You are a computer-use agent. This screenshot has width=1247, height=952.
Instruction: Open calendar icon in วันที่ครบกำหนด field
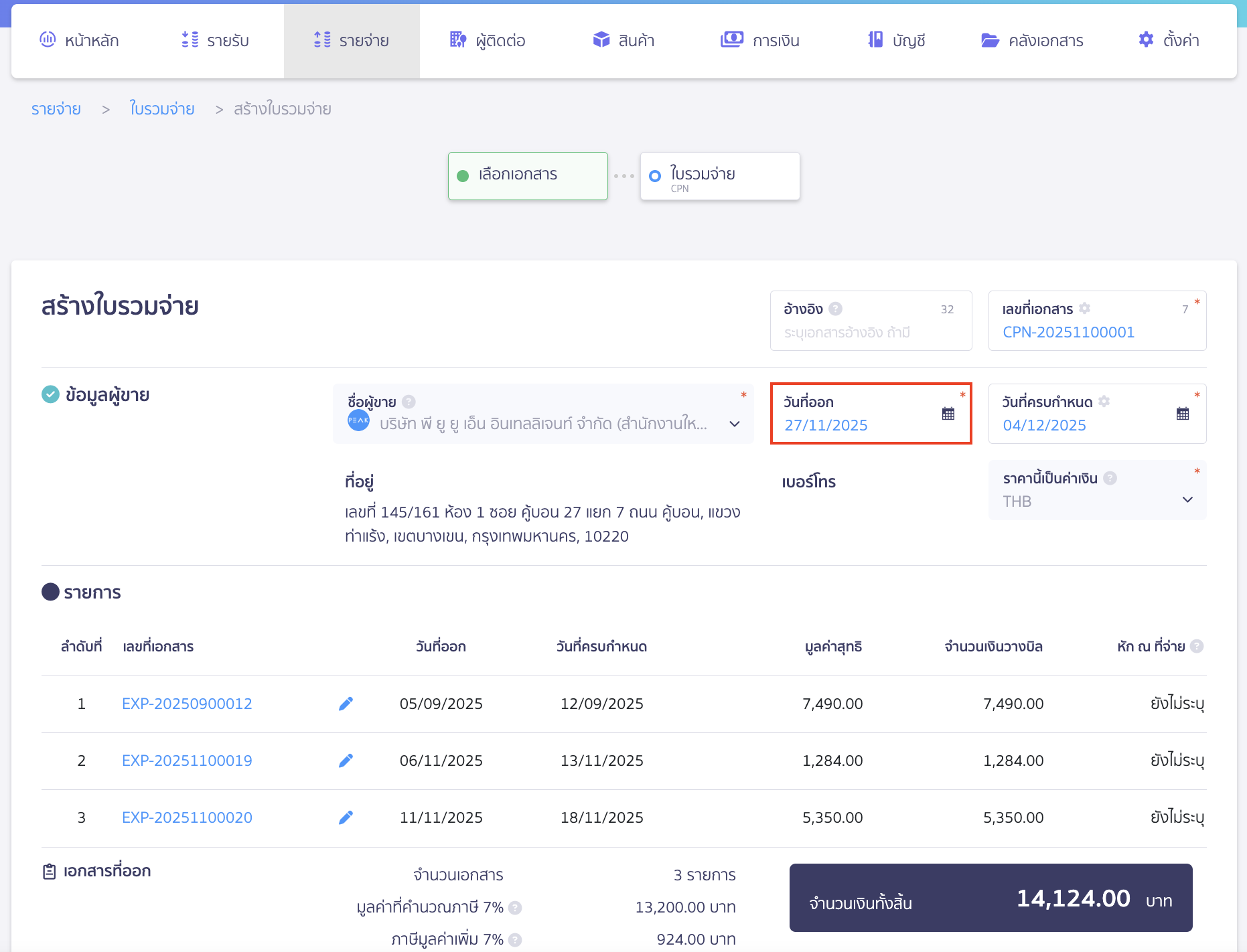pos(1182,414)
